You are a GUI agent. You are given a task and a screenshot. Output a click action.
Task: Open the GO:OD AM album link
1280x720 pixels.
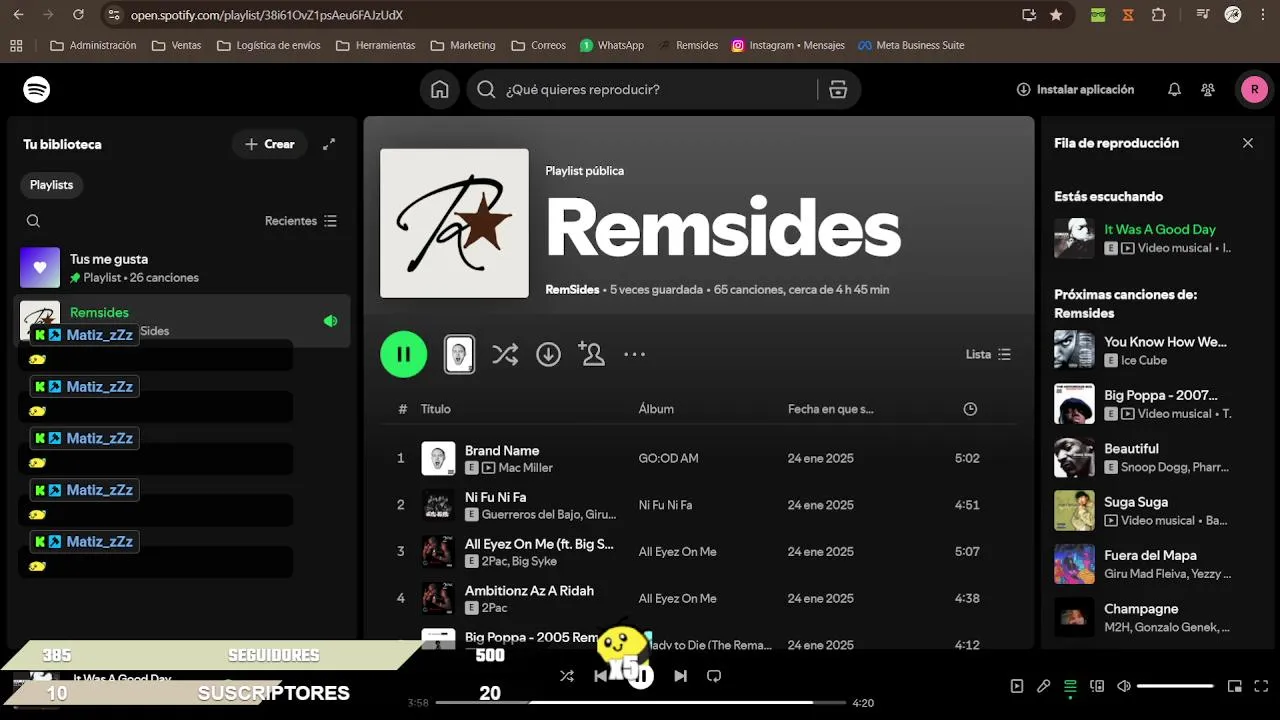669,458
